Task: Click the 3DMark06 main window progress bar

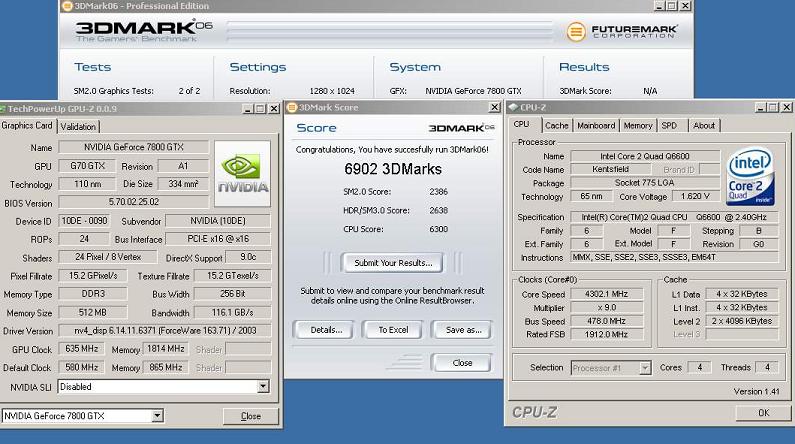Action: (389, 31)
